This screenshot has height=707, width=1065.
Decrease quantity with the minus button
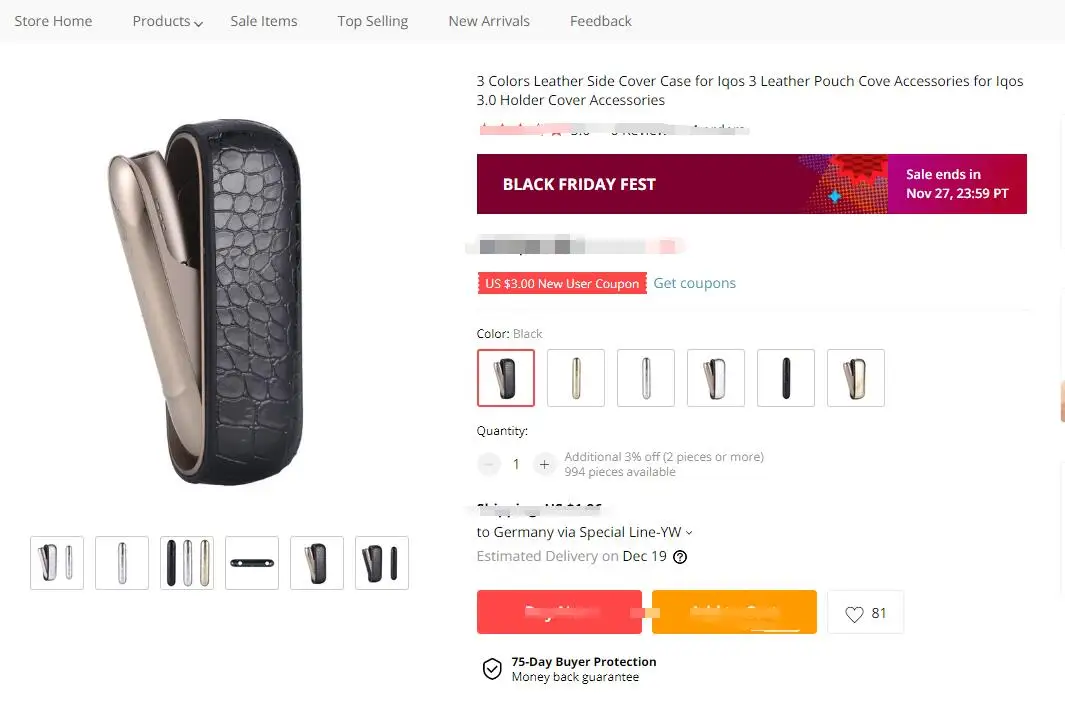point(489,464)
